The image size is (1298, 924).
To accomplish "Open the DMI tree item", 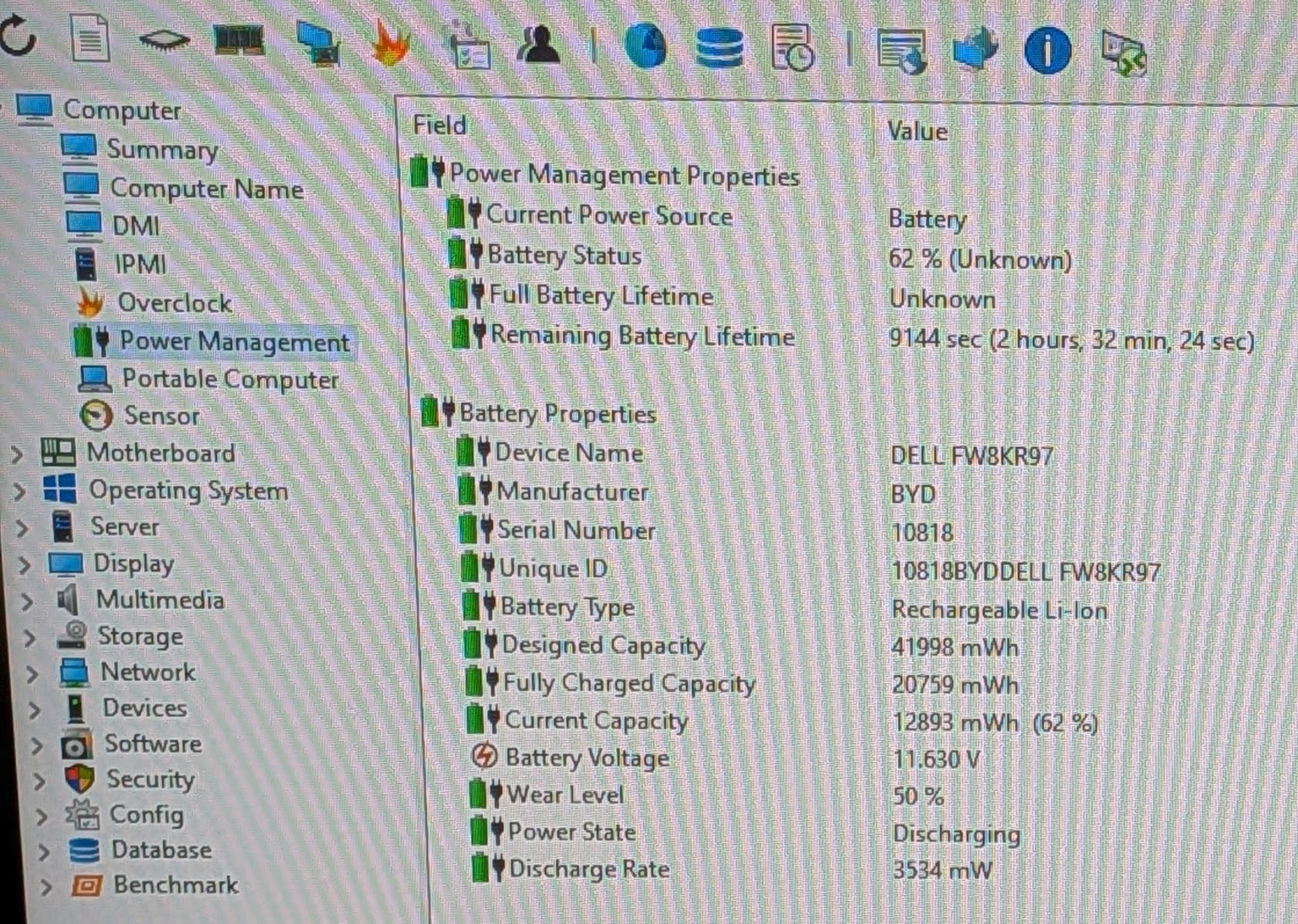I will [x=113, y=225].
